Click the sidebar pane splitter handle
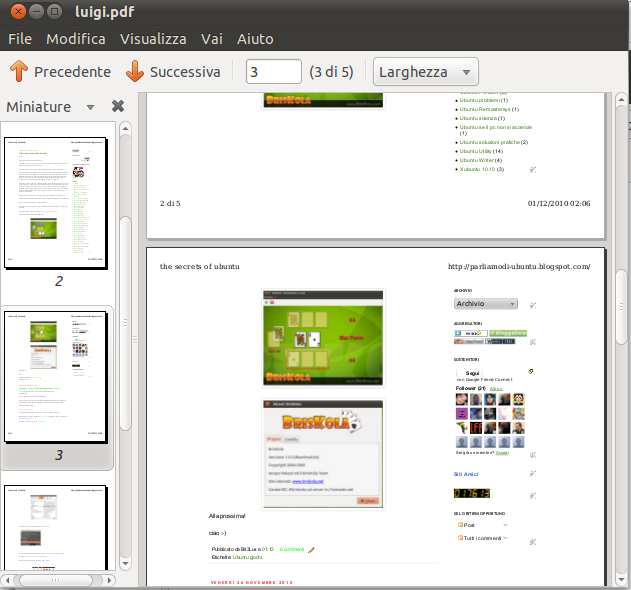This screenshot has height=590, width=631. tap(135, 340)
